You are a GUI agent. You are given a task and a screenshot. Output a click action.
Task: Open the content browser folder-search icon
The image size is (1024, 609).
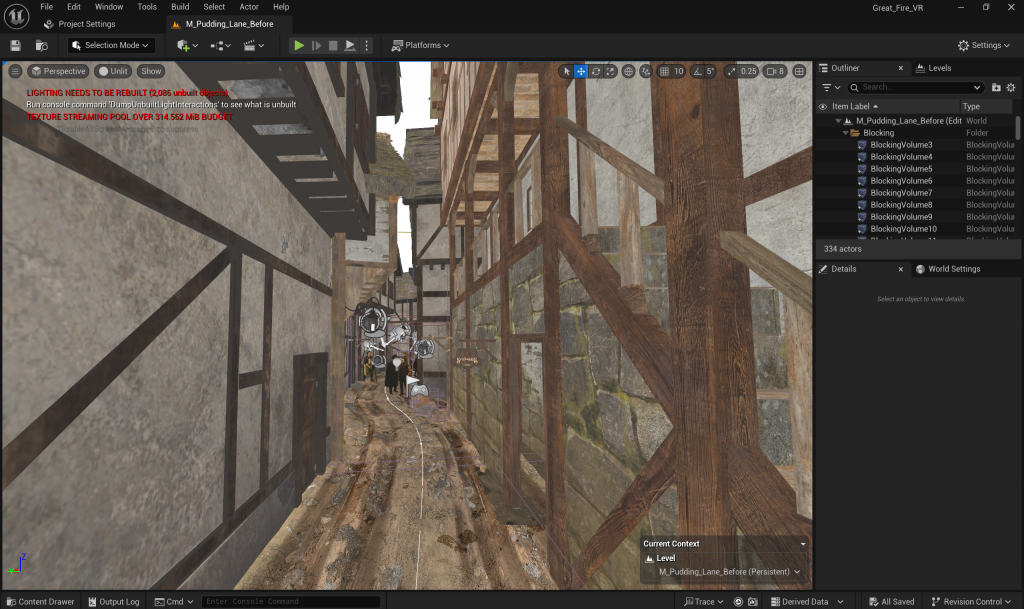[x=42, y=45]
